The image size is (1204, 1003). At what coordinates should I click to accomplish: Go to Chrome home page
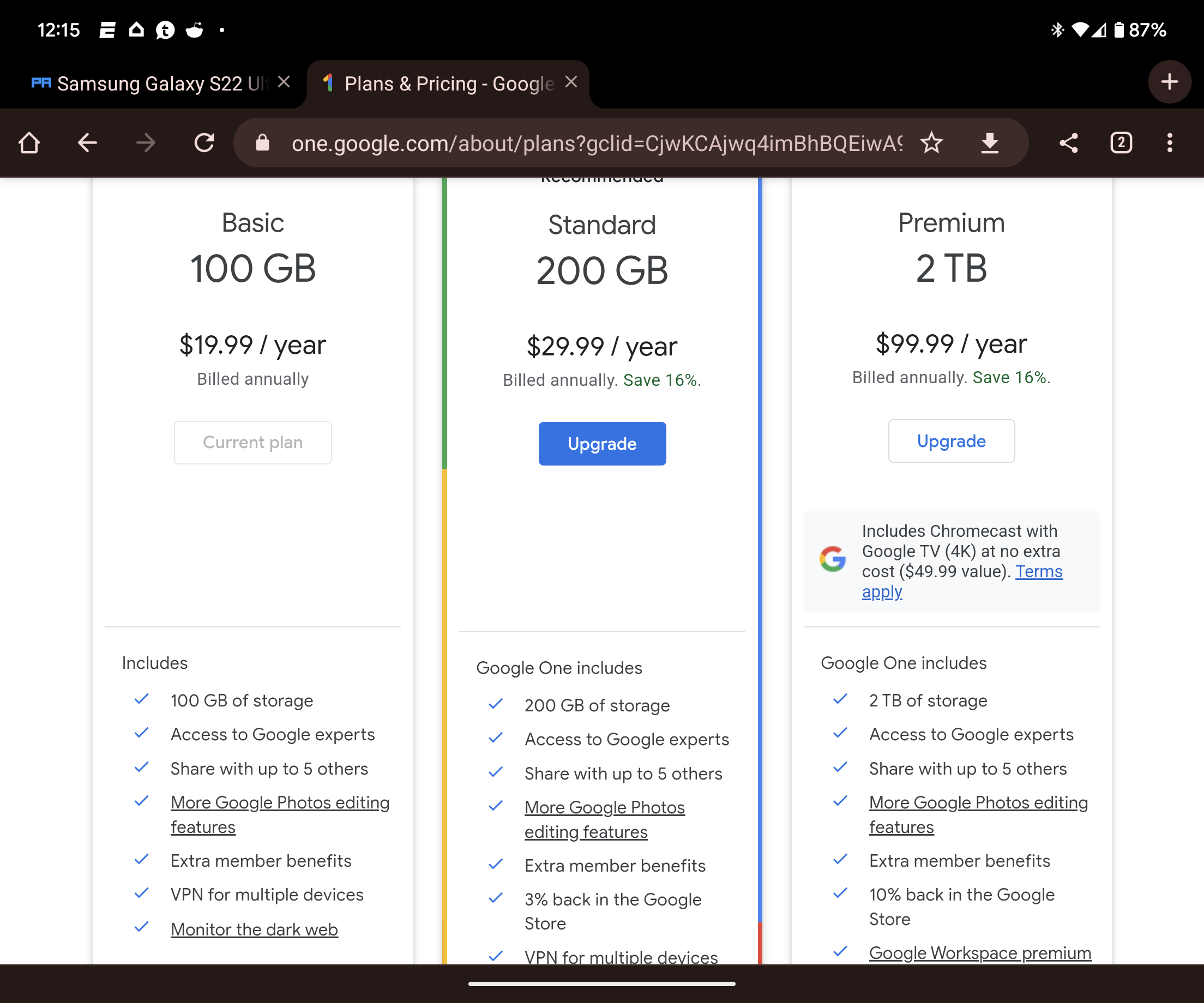[29, 143]
